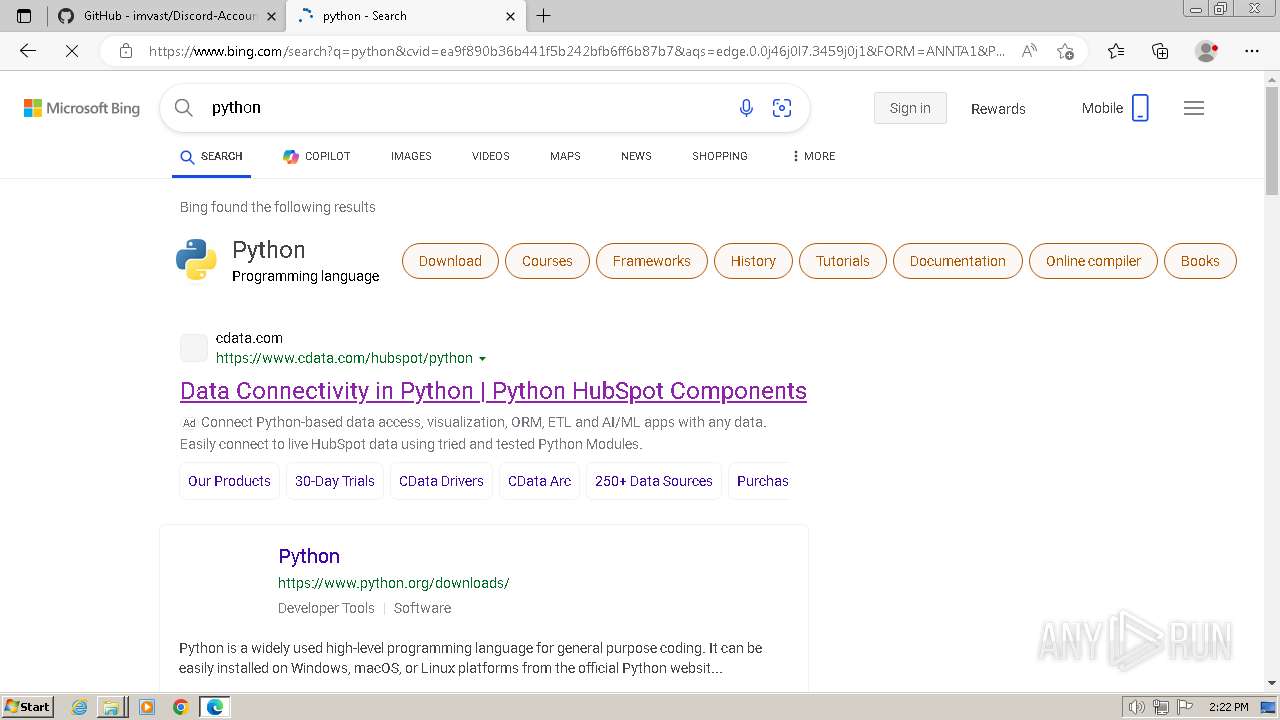
Task: Close the GitHub tab
Action: (271, 16)
